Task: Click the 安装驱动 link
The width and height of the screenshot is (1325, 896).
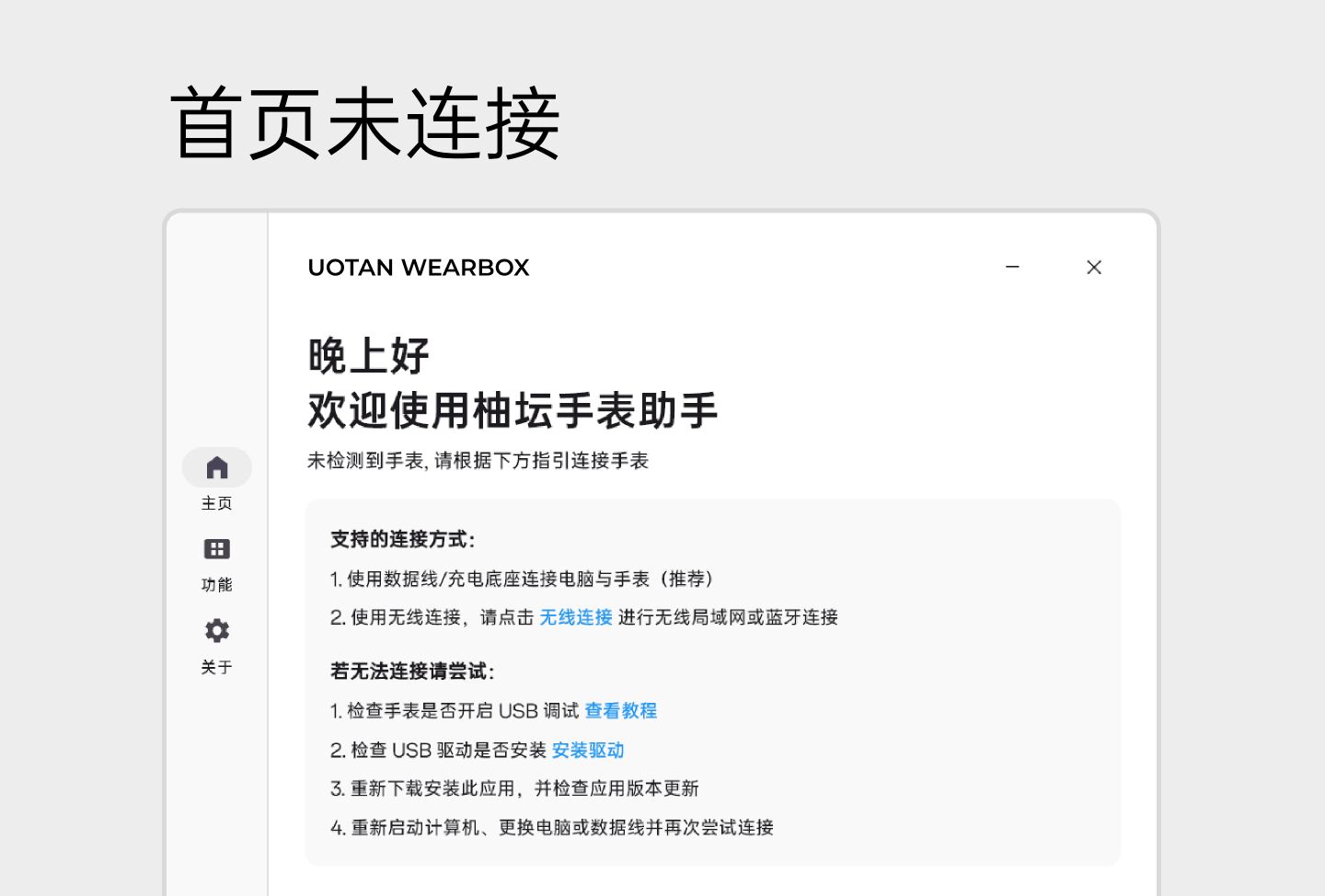Action: pyautogui.click(x=587, y=751)
